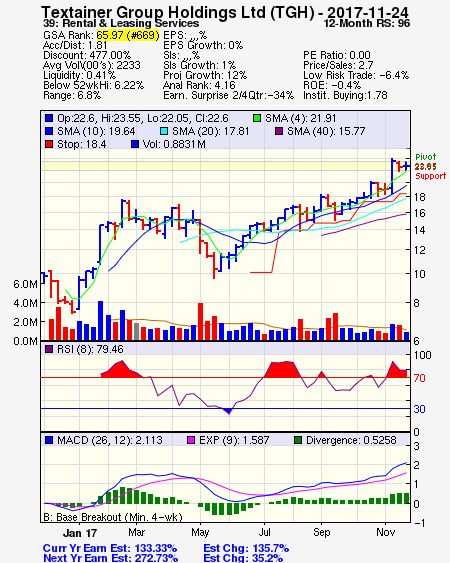Click the ROE: -0.4% text

[332, 85]
